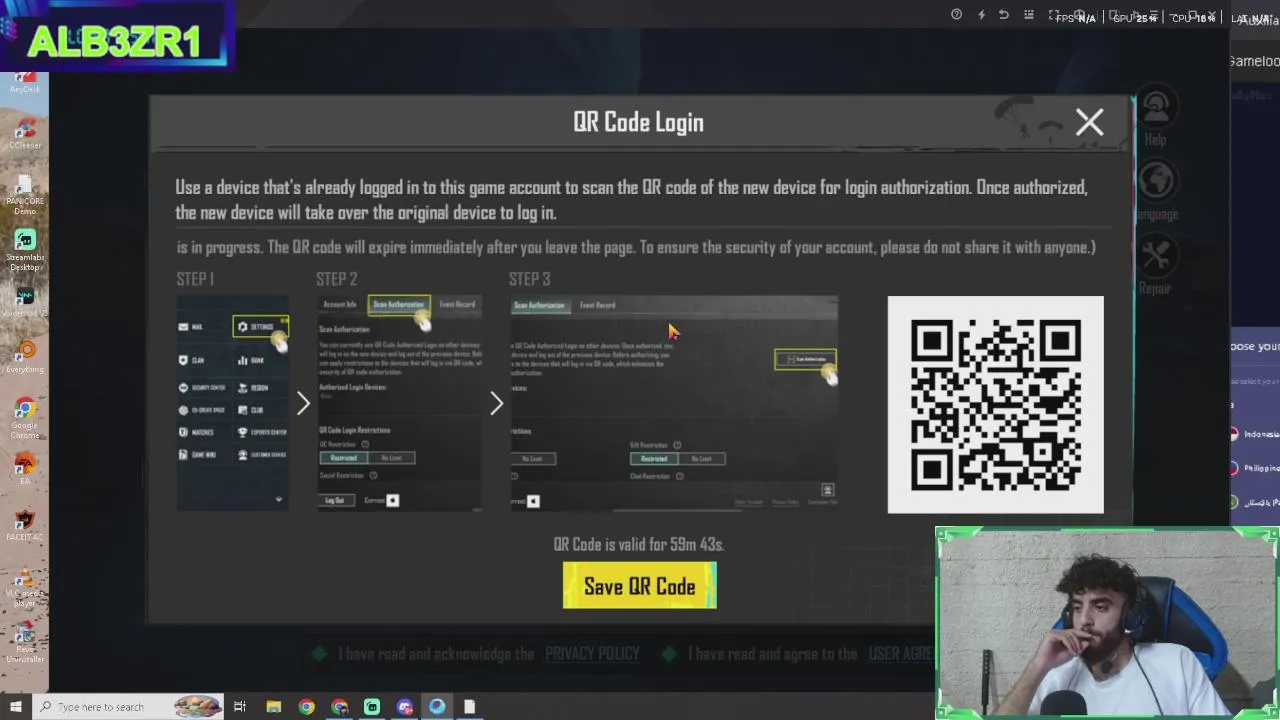The height and width of the screenshot is (720, 1280).
Task: Open the EA desktop icon
Action: click(x=25, y=469)
